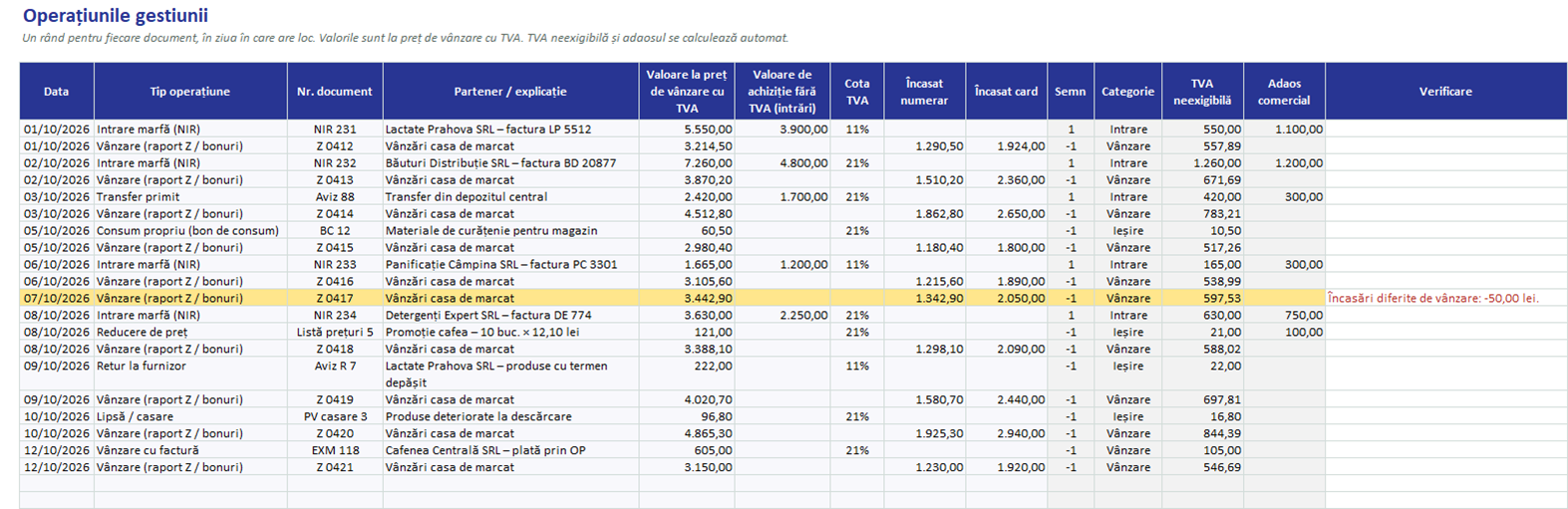Select the 'Partener / explicație' header cell
The height and width of the screenshot is (509, 1568).
(510, 92)
